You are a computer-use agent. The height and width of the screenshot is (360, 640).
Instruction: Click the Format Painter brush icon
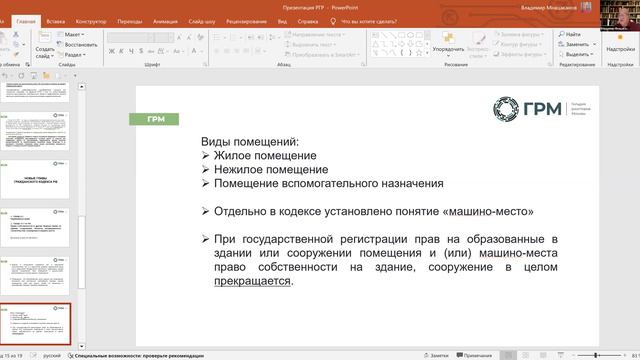(16, 54)
